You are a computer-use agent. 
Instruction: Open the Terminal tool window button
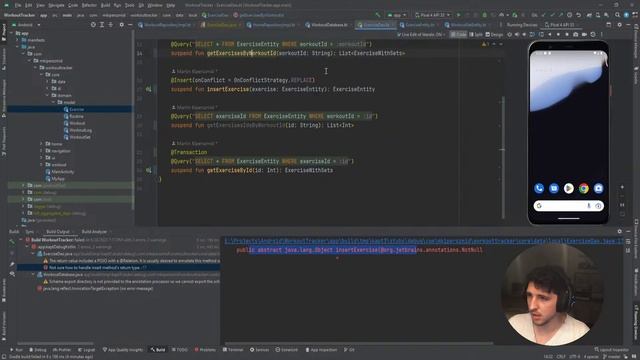[x=233, y=350]
